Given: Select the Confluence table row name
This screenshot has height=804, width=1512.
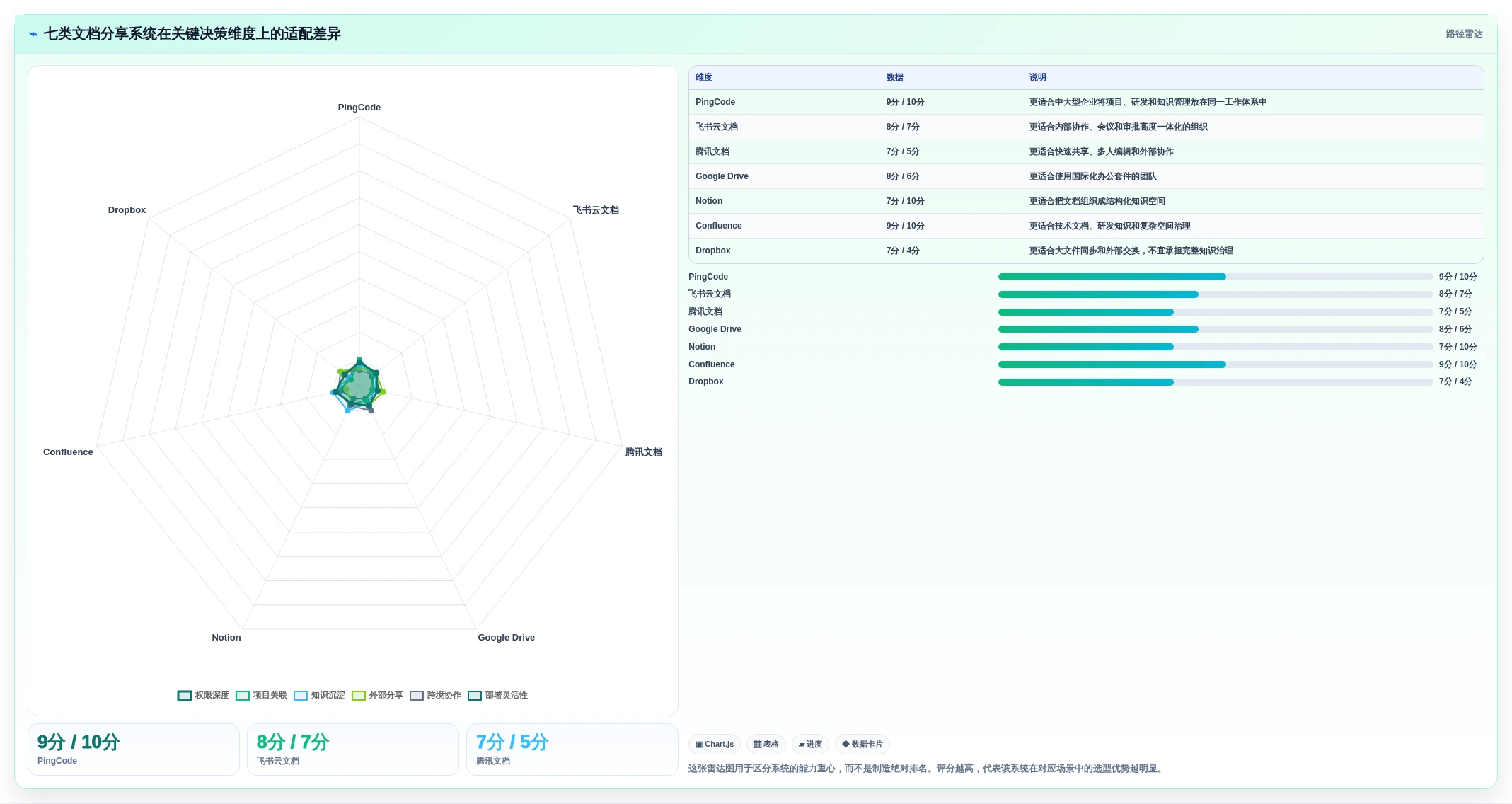Looking at the screenshot, I should coord(719,226).
